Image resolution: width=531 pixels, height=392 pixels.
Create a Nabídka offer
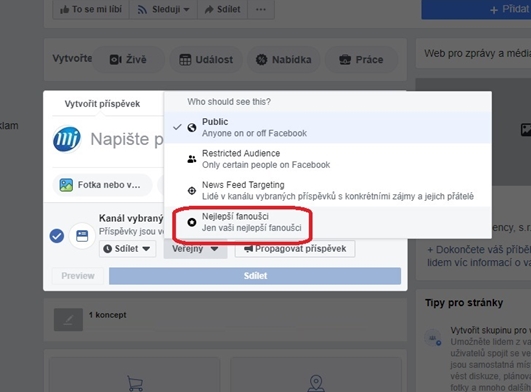pos(284,60)
